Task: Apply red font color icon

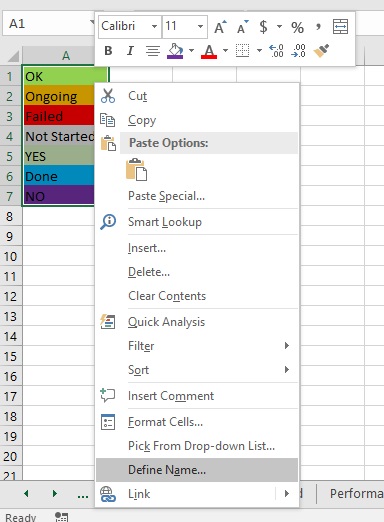Action: [x=209, y=51]
